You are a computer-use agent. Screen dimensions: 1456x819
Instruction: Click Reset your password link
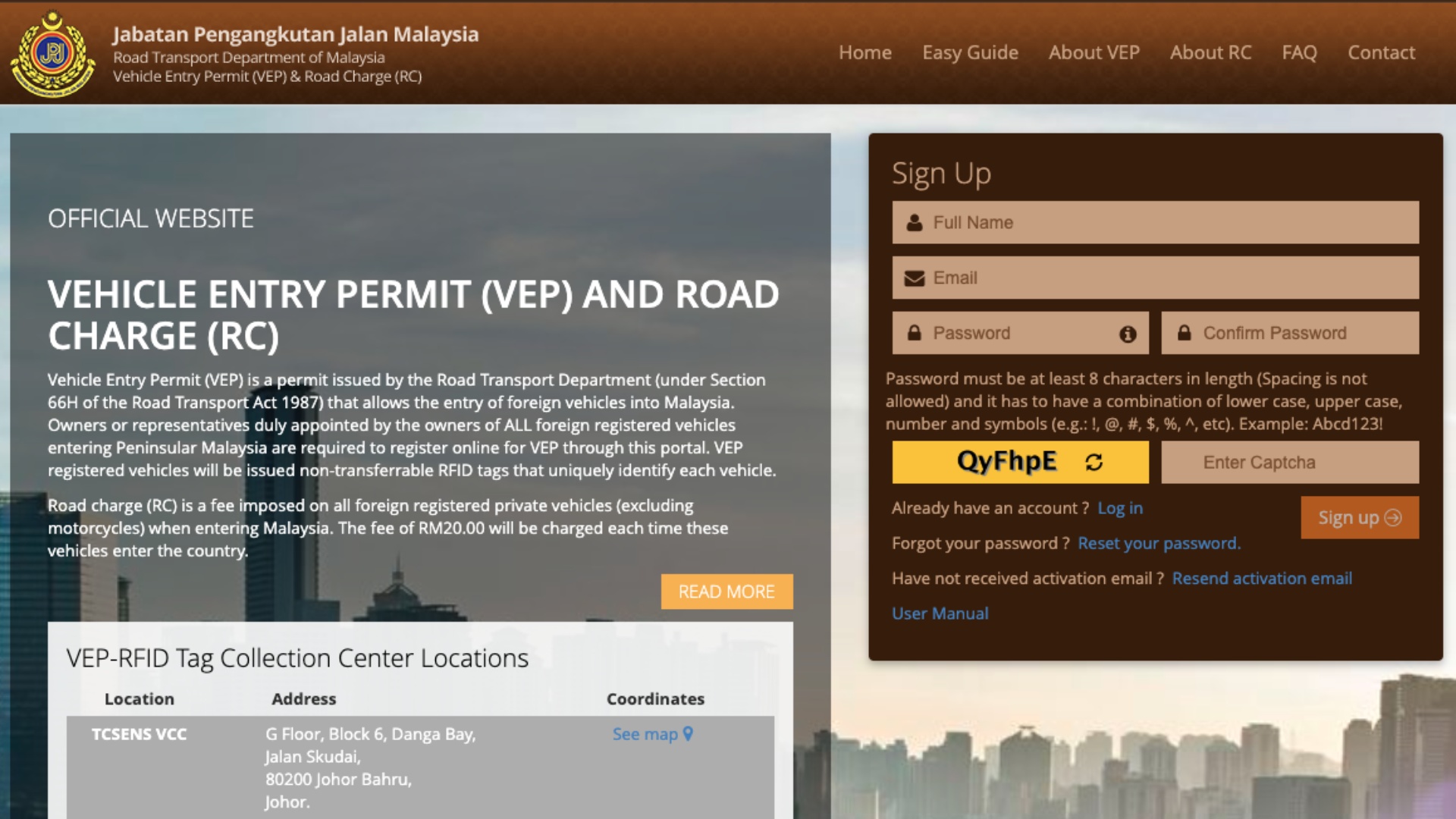(x=1159, y=543)
